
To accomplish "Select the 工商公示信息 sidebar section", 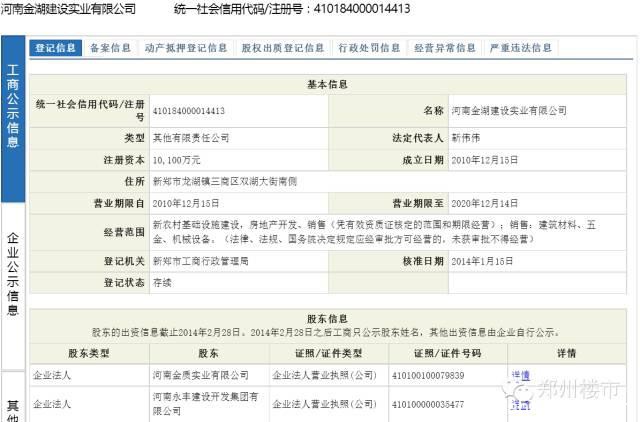I will pos(13,118).
